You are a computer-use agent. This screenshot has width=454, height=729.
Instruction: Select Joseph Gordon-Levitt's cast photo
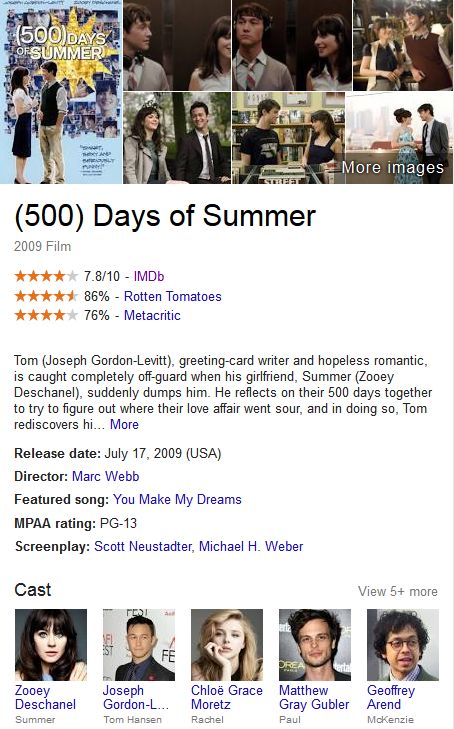(138, 645)
